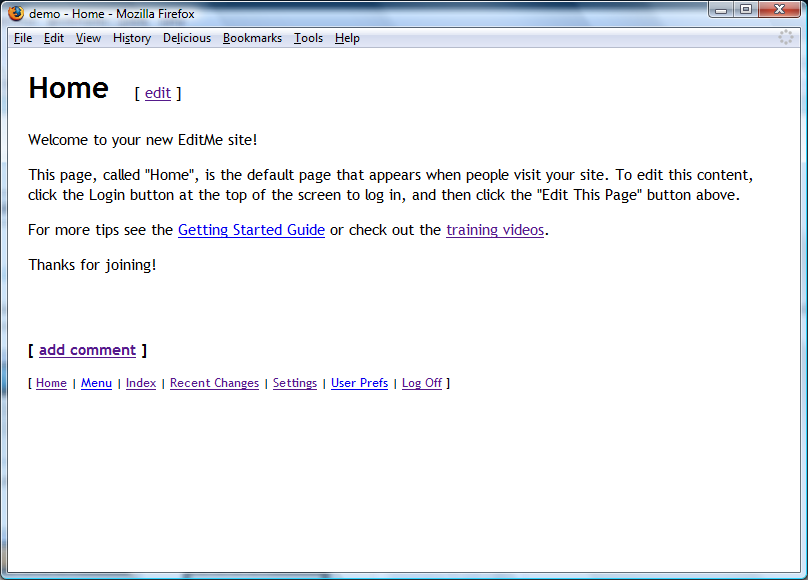Open the Getting Started Guide link
This screenshot has height=580, width=808.
[x=251, y=230]
